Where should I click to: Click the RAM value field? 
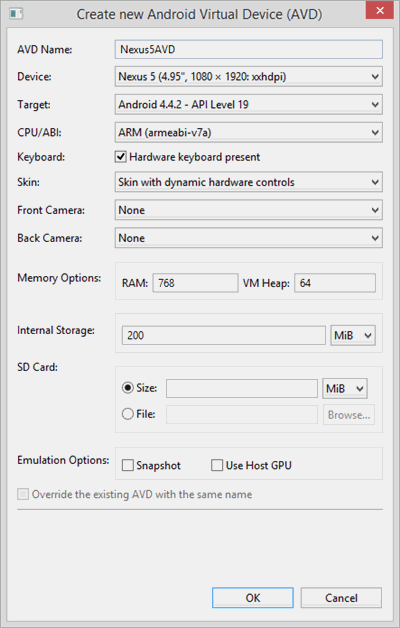(195, 283)
